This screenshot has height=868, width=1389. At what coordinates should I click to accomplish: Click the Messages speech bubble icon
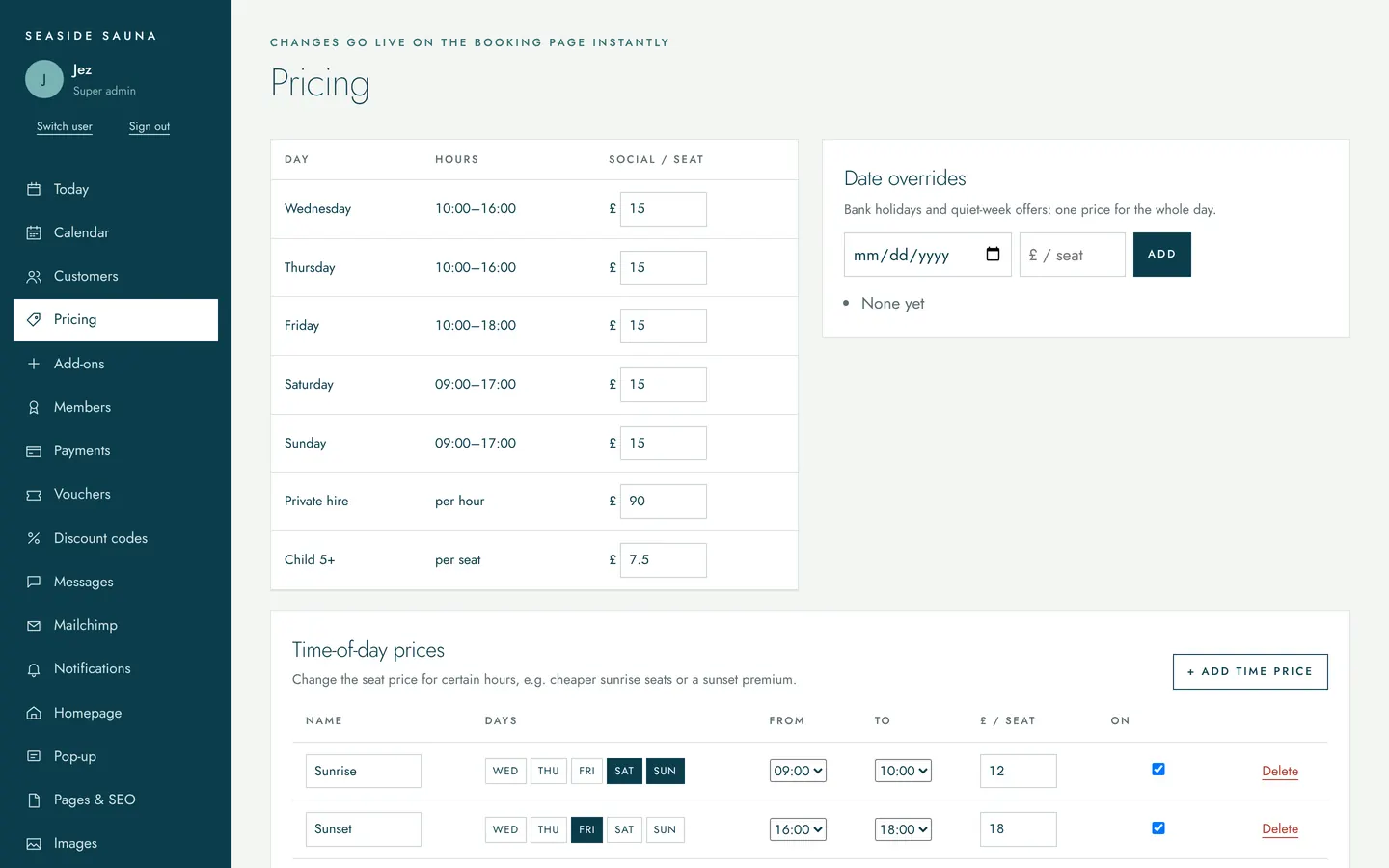(x=34, y=582)
